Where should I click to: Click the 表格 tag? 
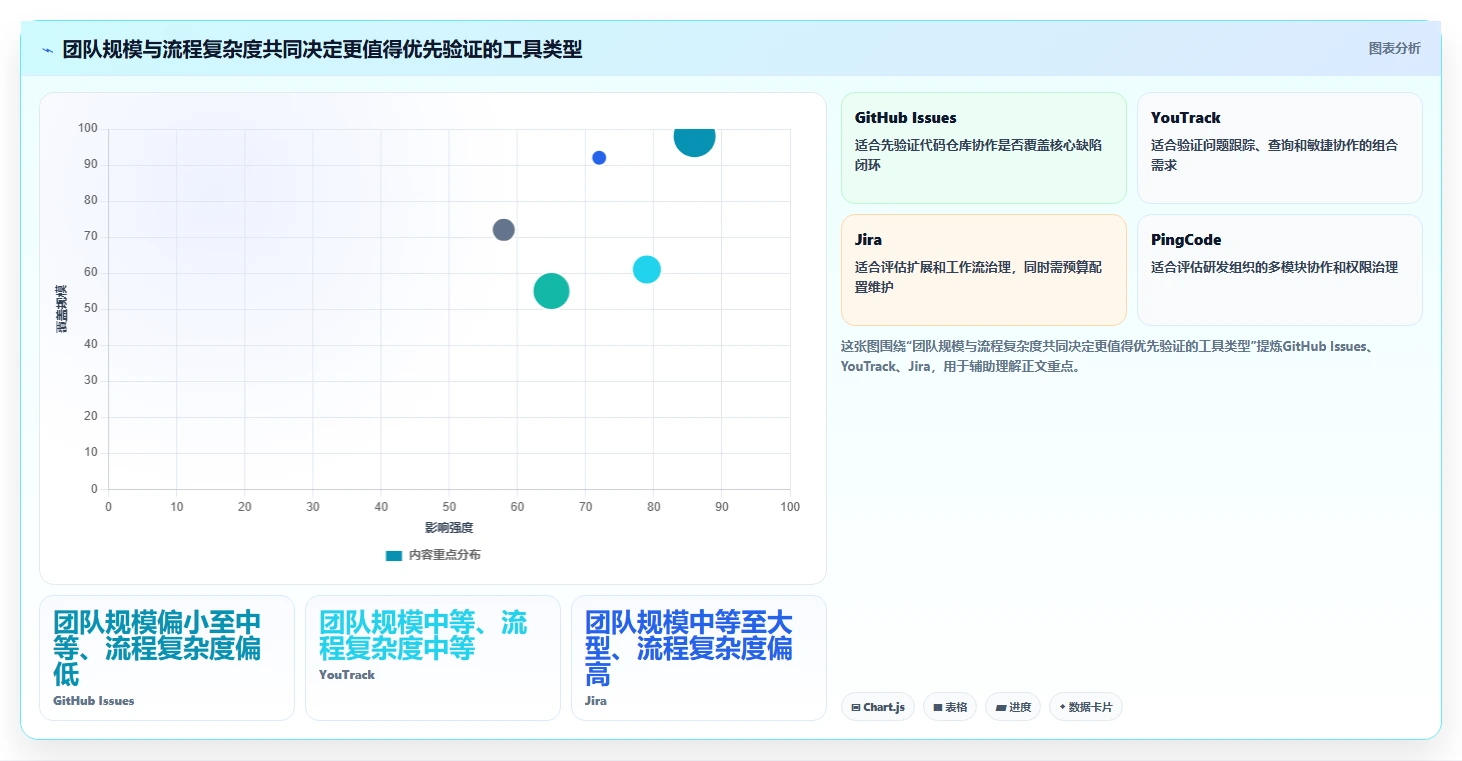(950, 707)
